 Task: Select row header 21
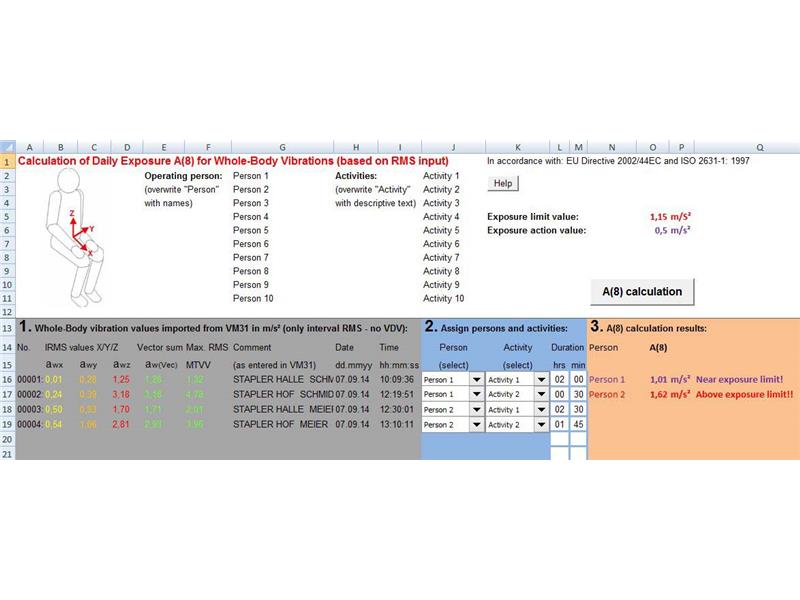[x=7, y=454]
